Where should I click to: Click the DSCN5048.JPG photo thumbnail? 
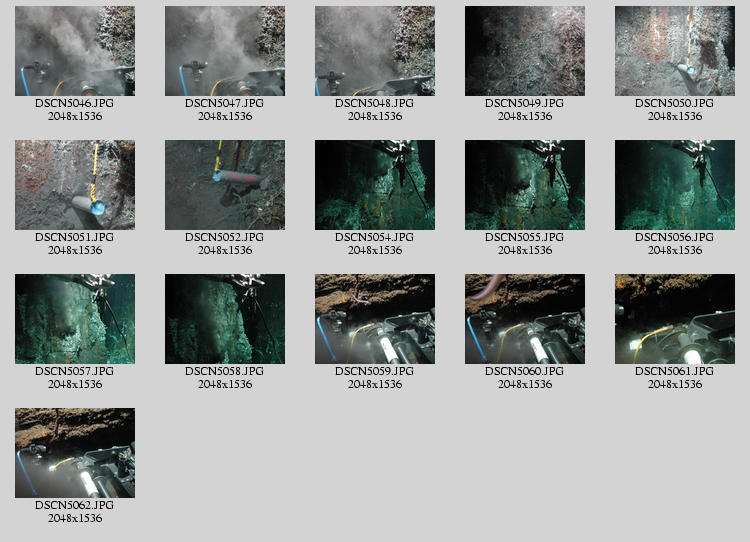tap(375, 51)
